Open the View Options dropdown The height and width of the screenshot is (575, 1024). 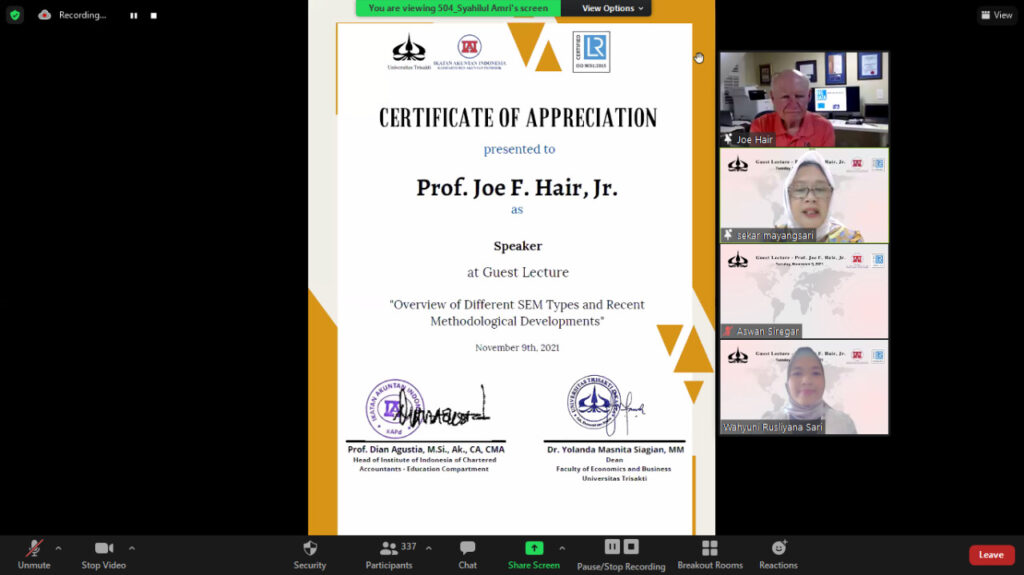coord(612,8)
